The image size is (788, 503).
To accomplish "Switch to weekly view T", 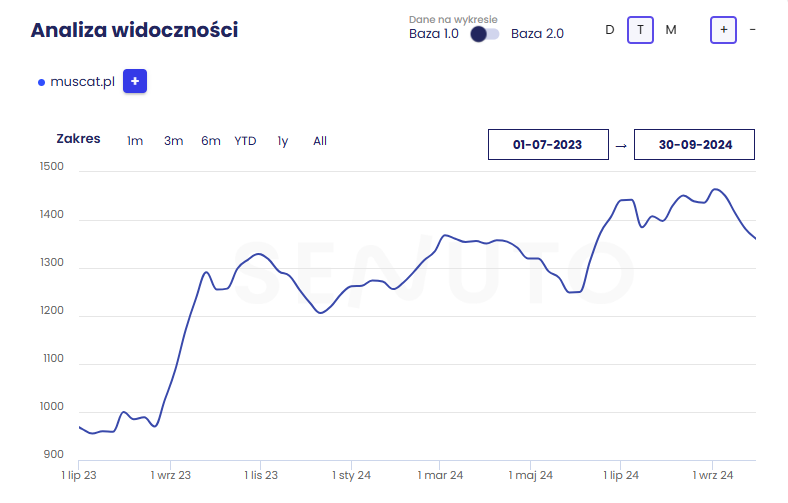I will 640,30.
